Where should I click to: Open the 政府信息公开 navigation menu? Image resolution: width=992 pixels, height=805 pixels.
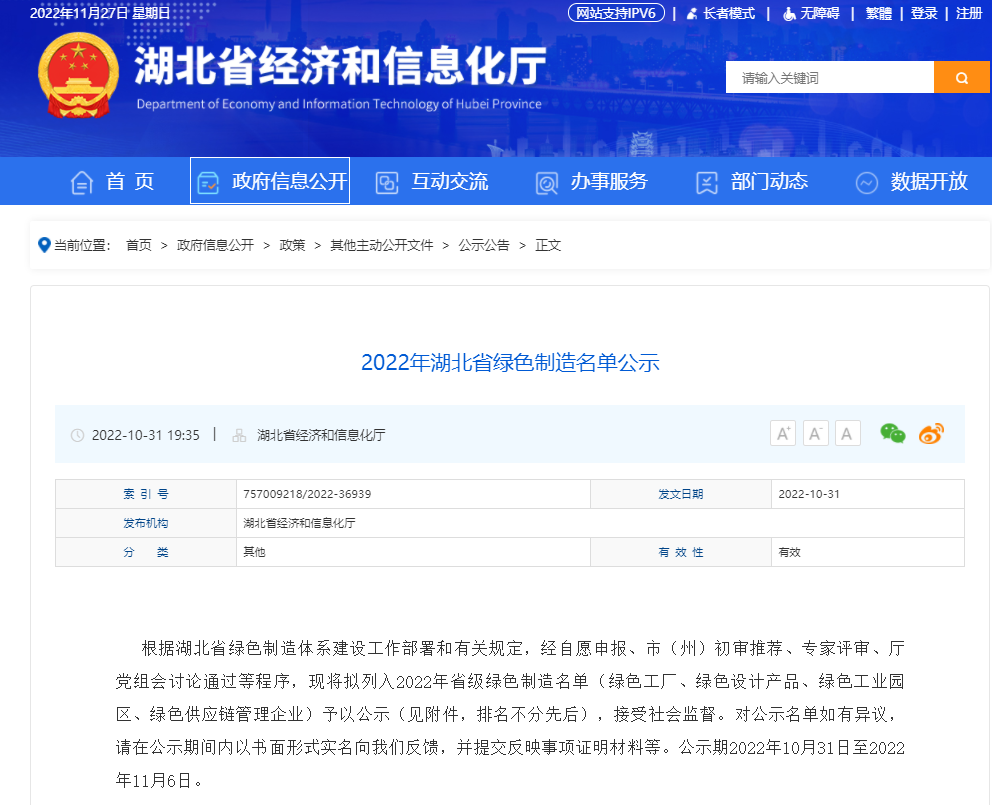click(270, 181)
